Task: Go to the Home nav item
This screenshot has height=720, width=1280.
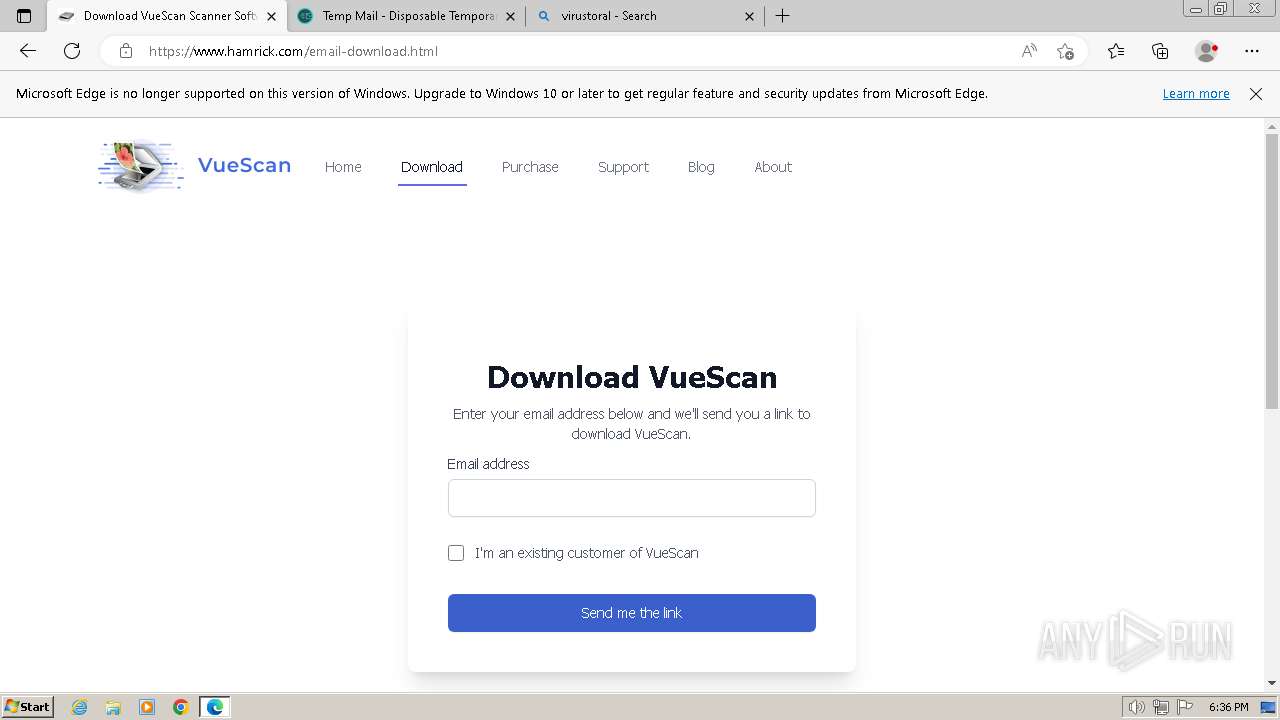Action: pos(343,167)
